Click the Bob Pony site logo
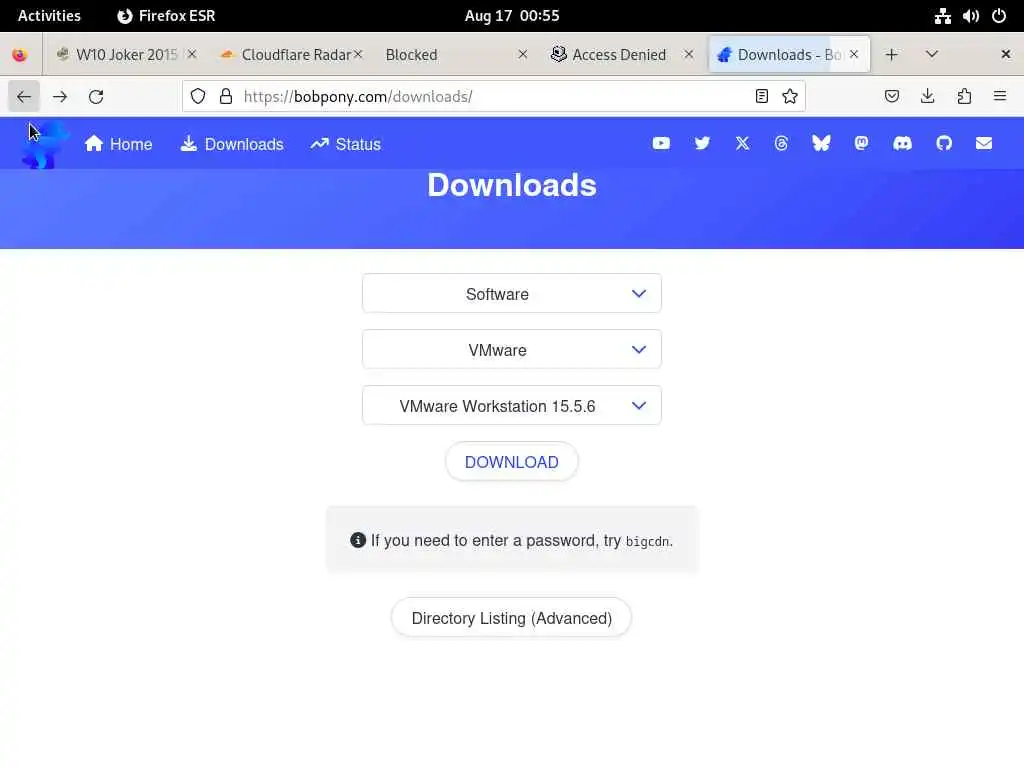Viewport: 1024px width, 768px height. coord(45,144)
